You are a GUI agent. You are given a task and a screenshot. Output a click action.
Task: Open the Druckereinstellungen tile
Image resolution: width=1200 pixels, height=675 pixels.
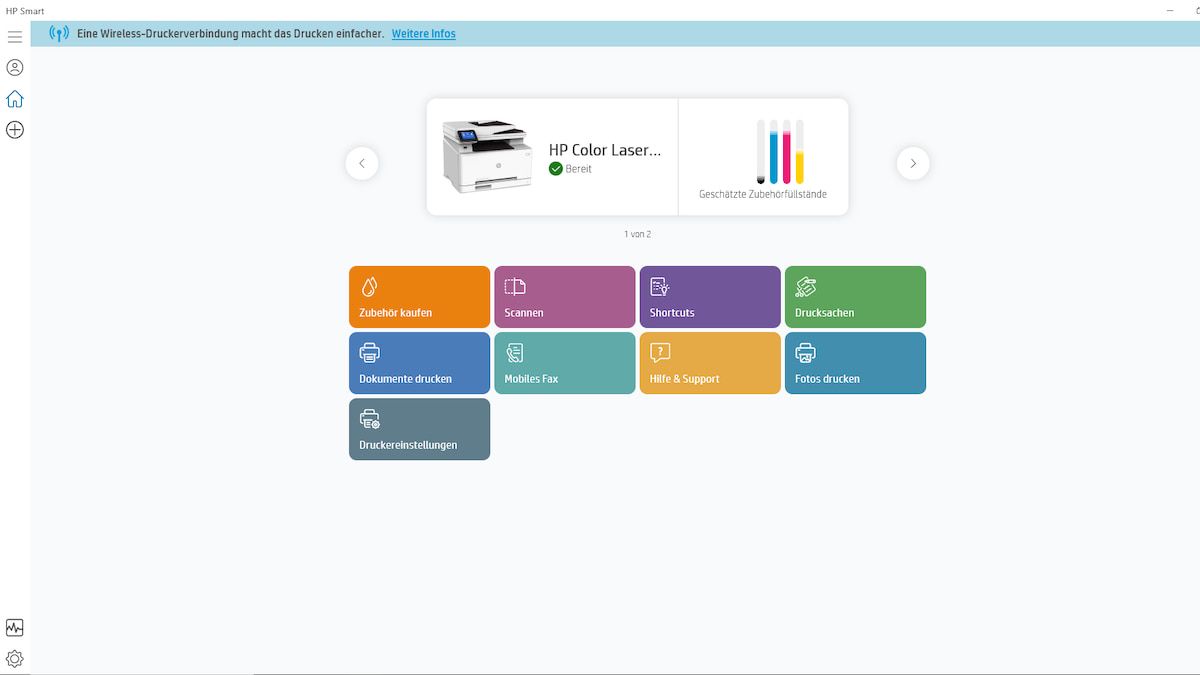419,429
